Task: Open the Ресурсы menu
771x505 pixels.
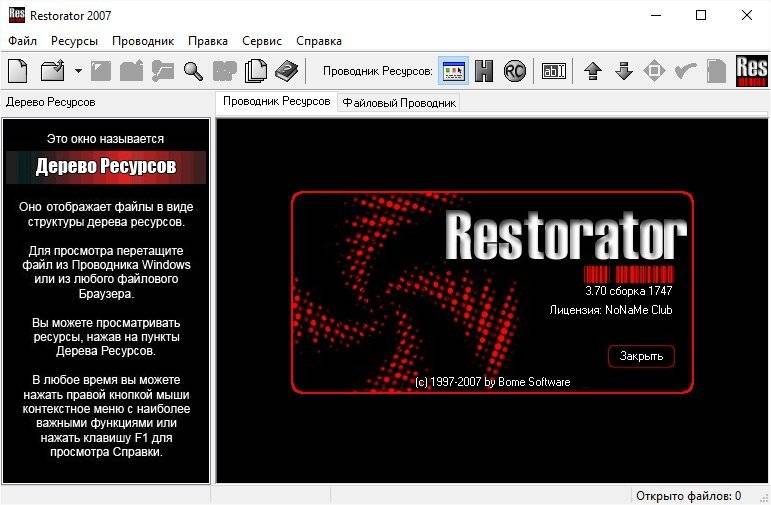Action: click(x=74, y=41)
